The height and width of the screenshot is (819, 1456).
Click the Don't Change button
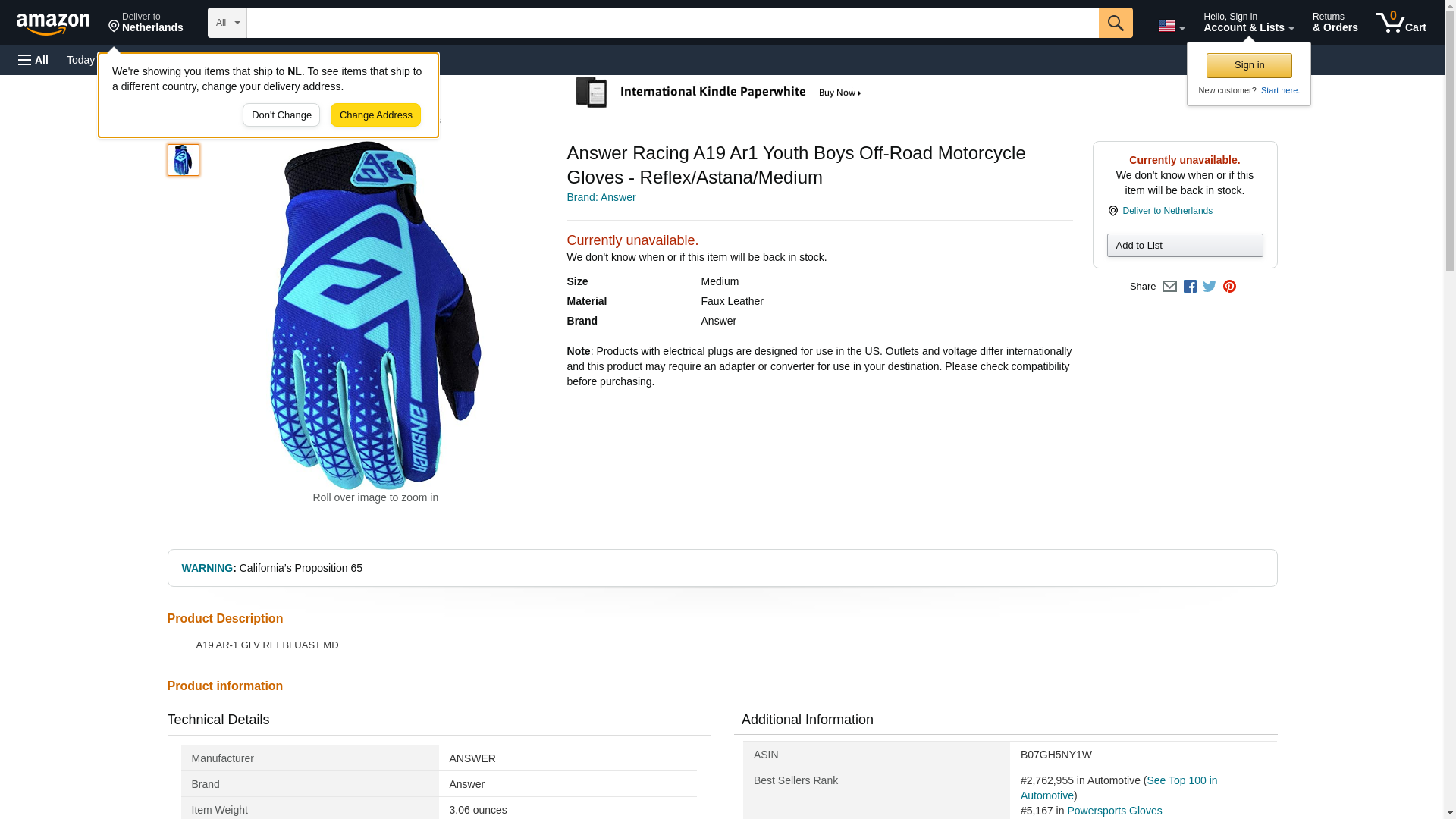281,115
